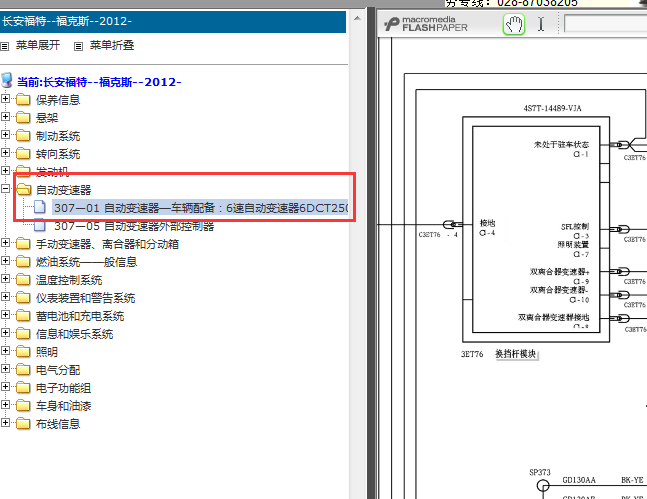This screenshot has height=499, width=647.
Task: Select the FlashPaper hand pan tool
Action: pos(514,24)
